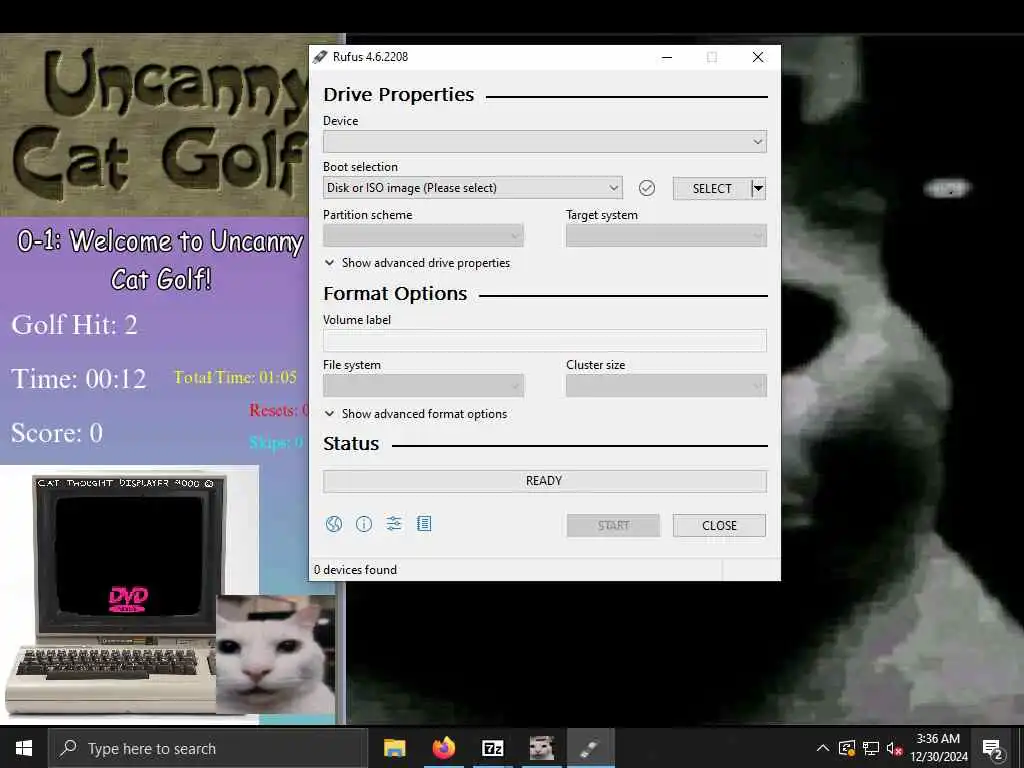
Task: Click the security warning tray icon
Action: click(846, 748)
